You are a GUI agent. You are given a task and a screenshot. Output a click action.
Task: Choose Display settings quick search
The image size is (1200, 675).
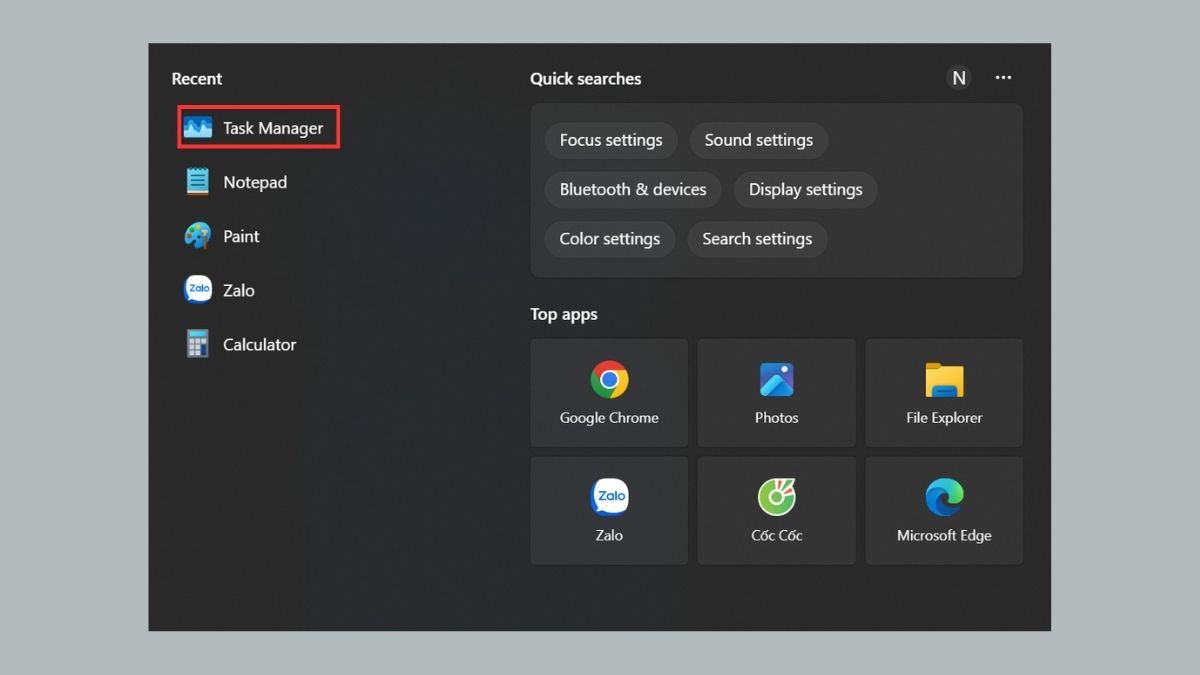coord(806,189)
